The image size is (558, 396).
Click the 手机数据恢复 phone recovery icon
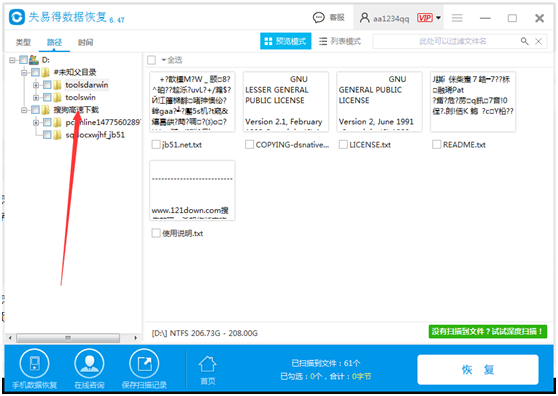[x=35, y=363]
